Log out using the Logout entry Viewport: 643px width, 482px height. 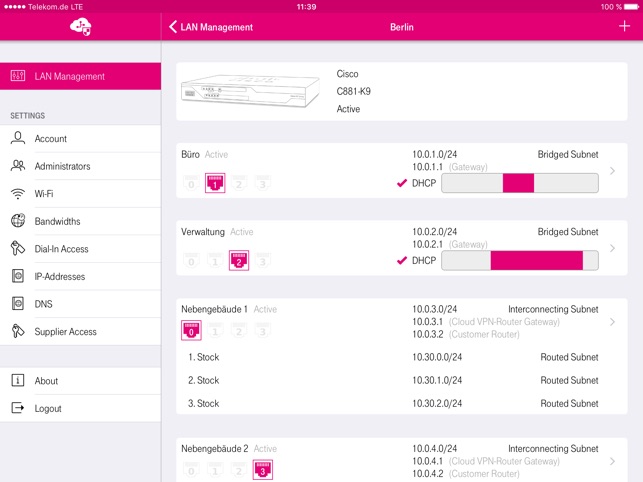(80, 408)
